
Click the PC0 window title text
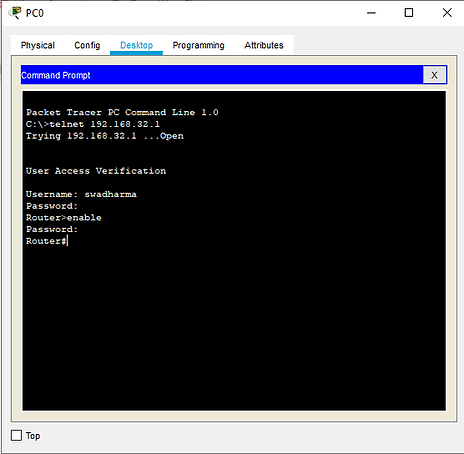coord(35,13)
